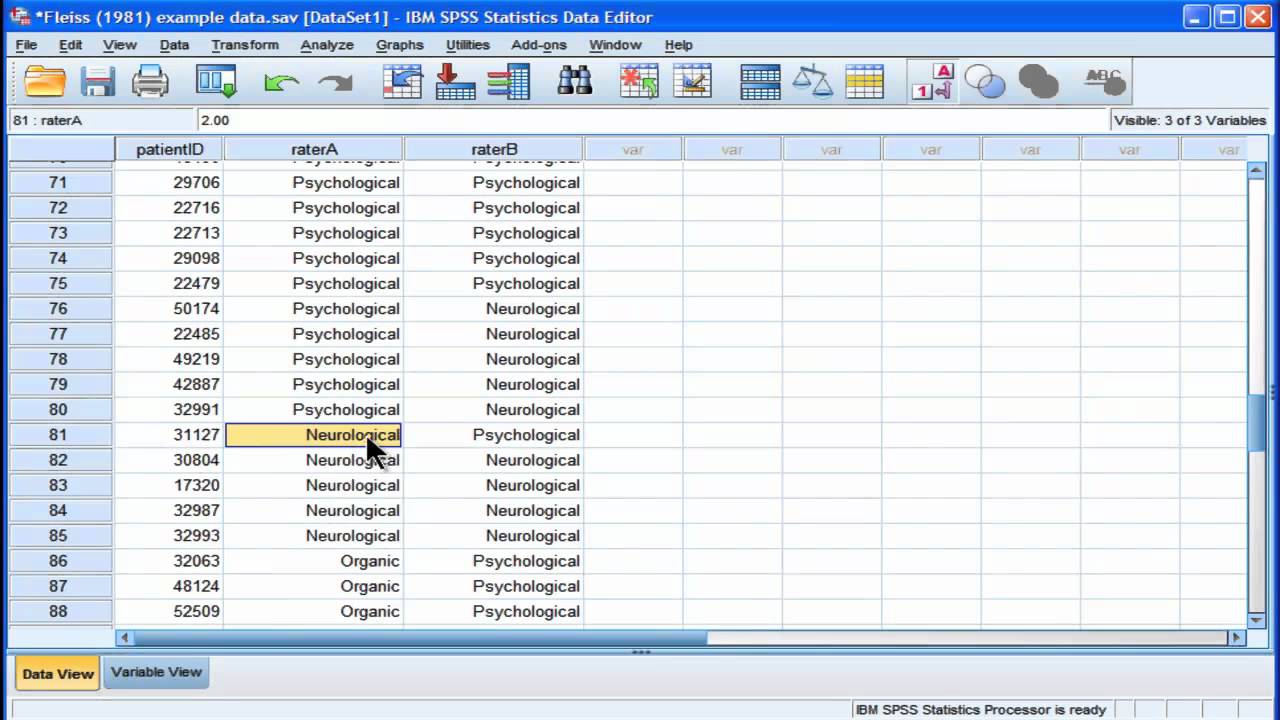Recall recently used dialogs icon
The height and width of the screenshot is (720, 1280).
pyautogui.click(x=216, y=81)
